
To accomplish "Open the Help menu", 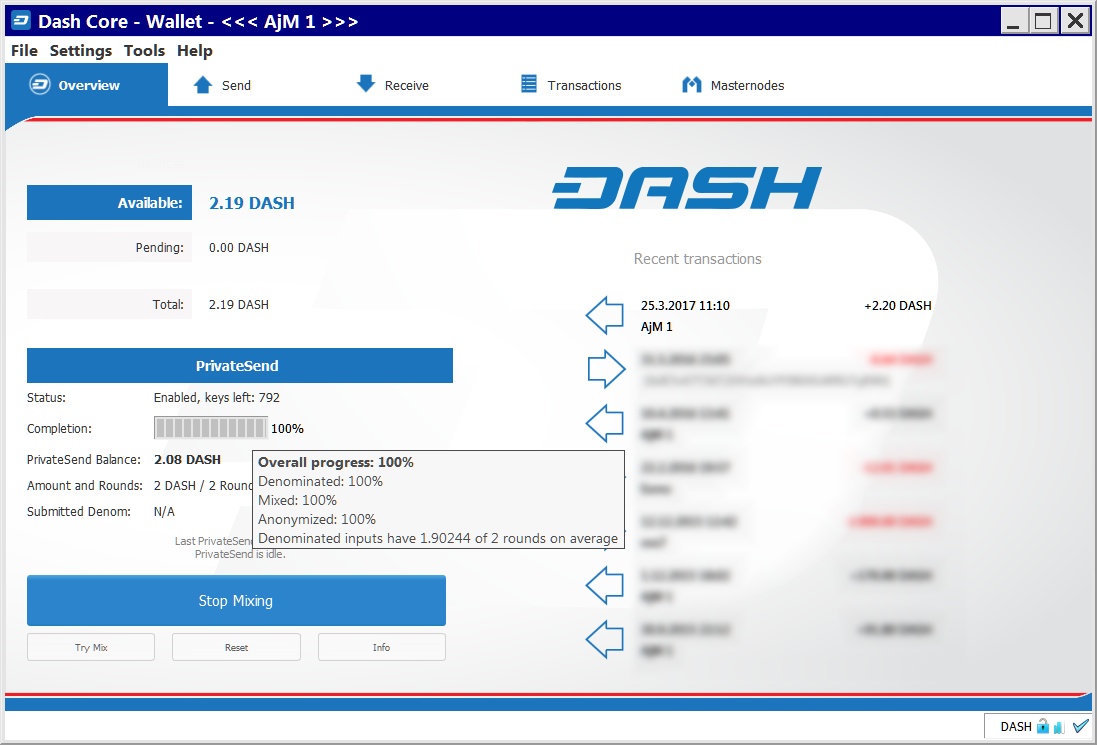I will tap(194, 50).
